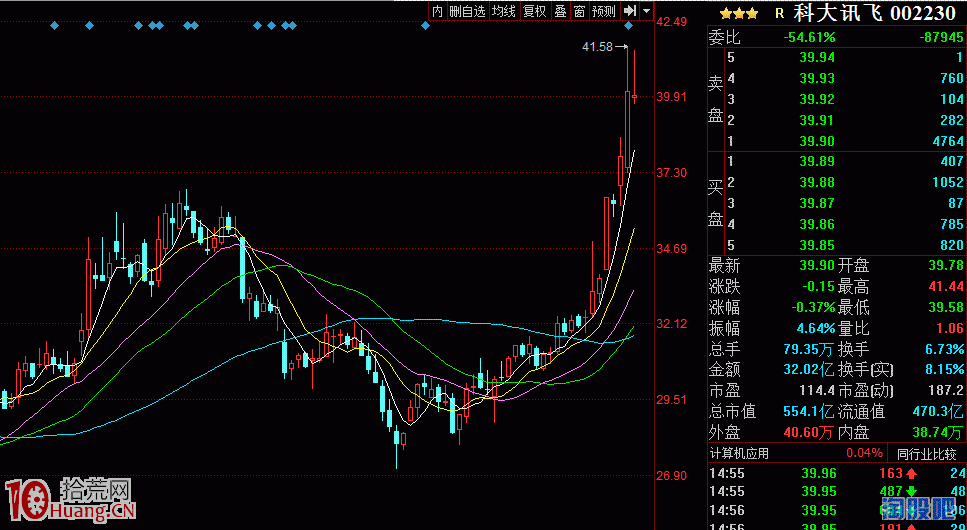
Task: Click the 37.30 price axis label
Action: pyautogui.click(x=672, y=173)
